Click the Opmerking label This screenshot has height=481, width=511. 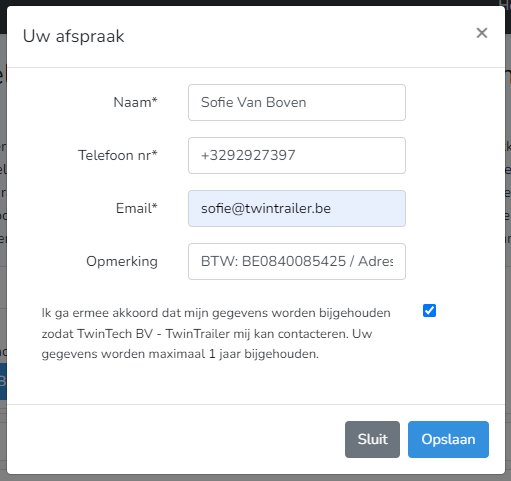point(122,261)
